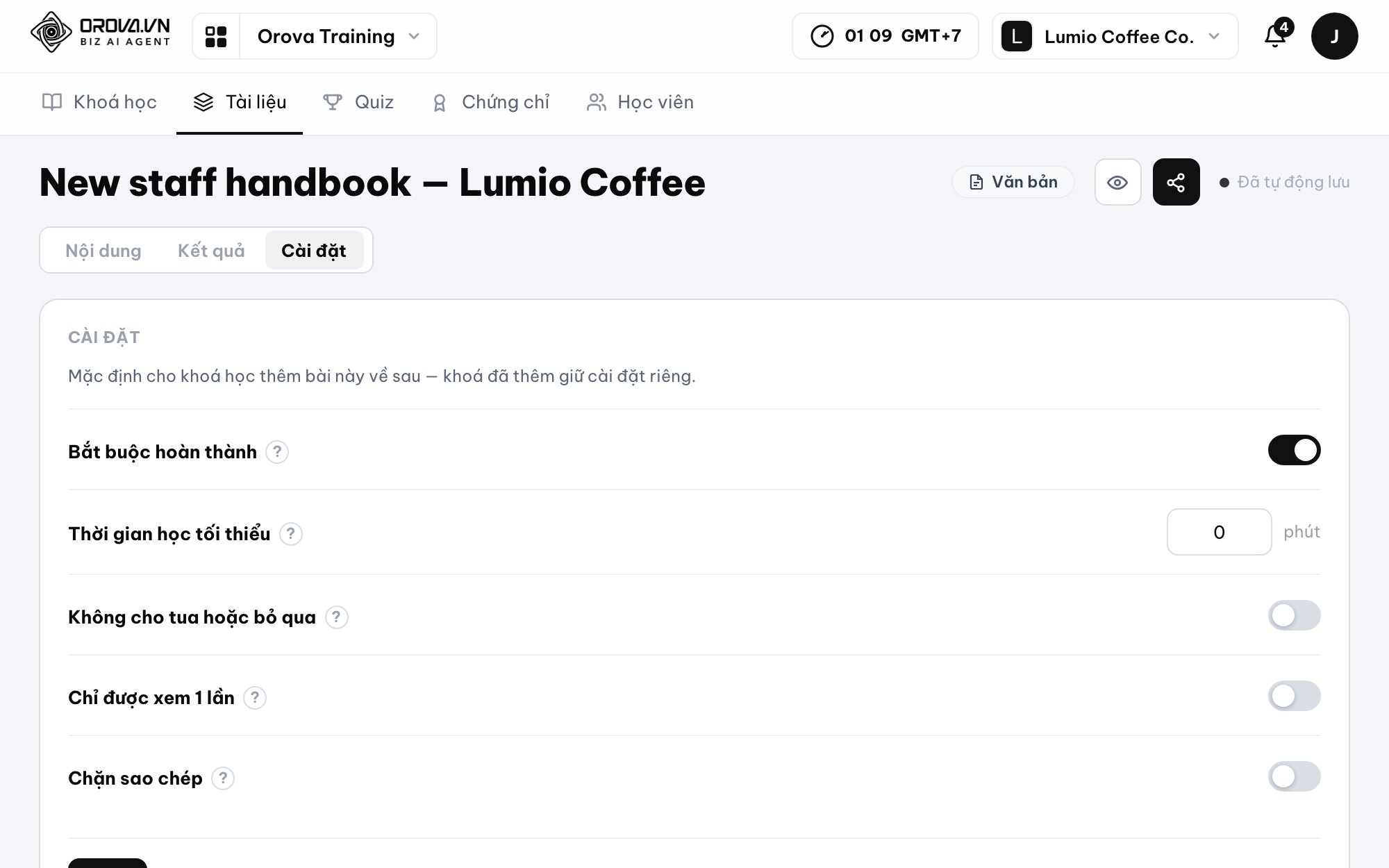Show help for Chặn sao chép

(223, 778)
